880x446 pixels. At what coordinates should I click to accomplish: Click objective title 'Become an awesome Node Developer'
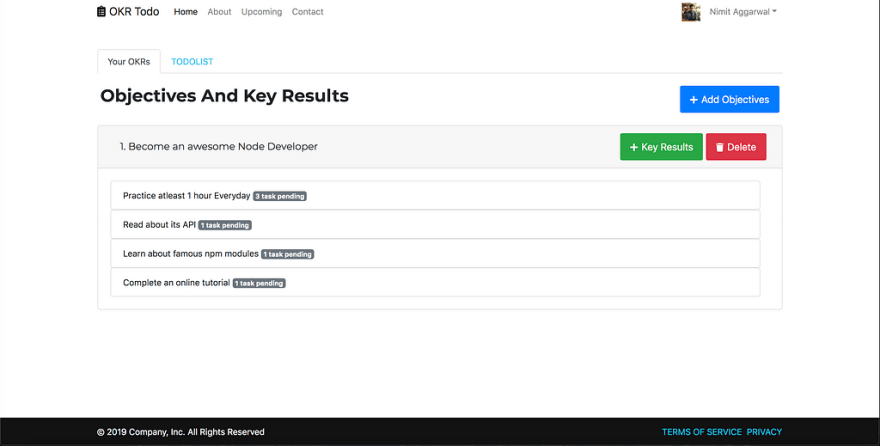(x=218, y=146)
